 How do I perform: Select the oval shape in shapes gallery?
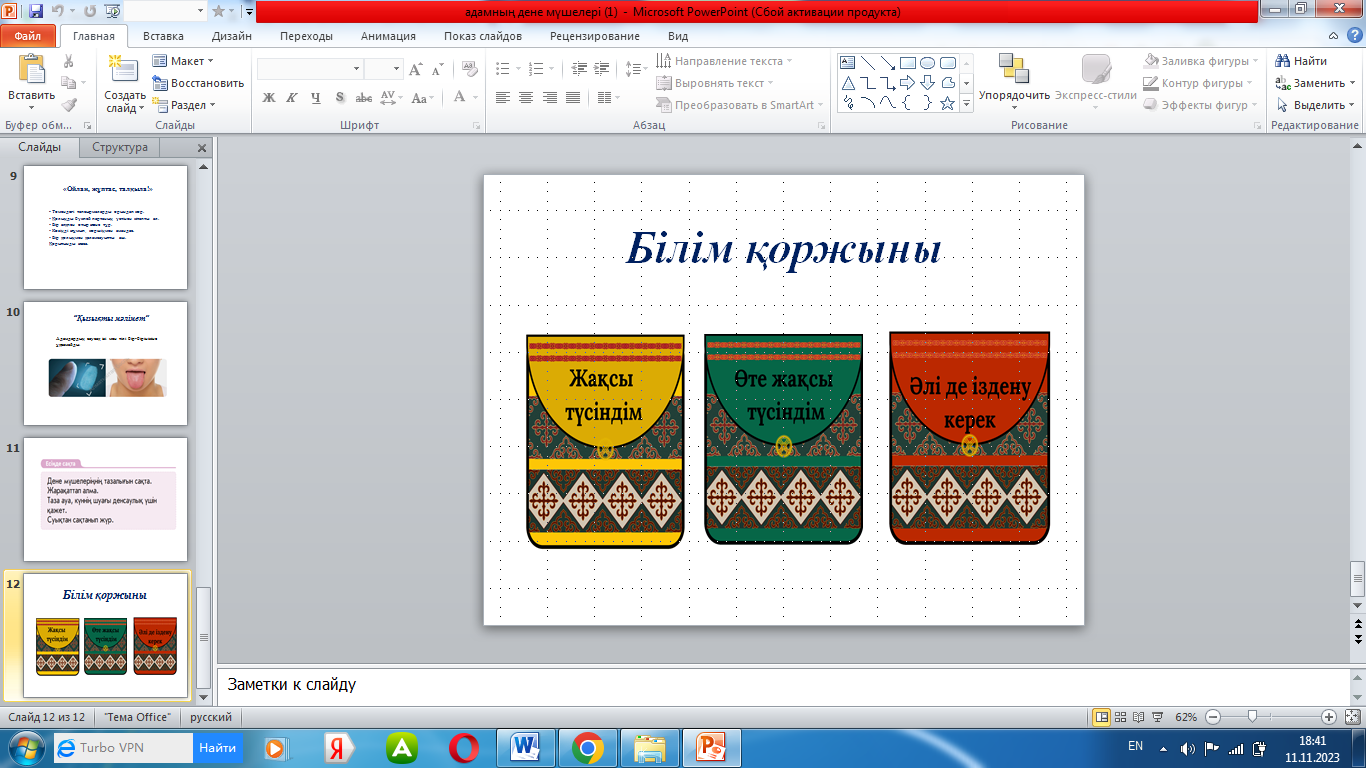pyautogui.click(x=927, y=62)
